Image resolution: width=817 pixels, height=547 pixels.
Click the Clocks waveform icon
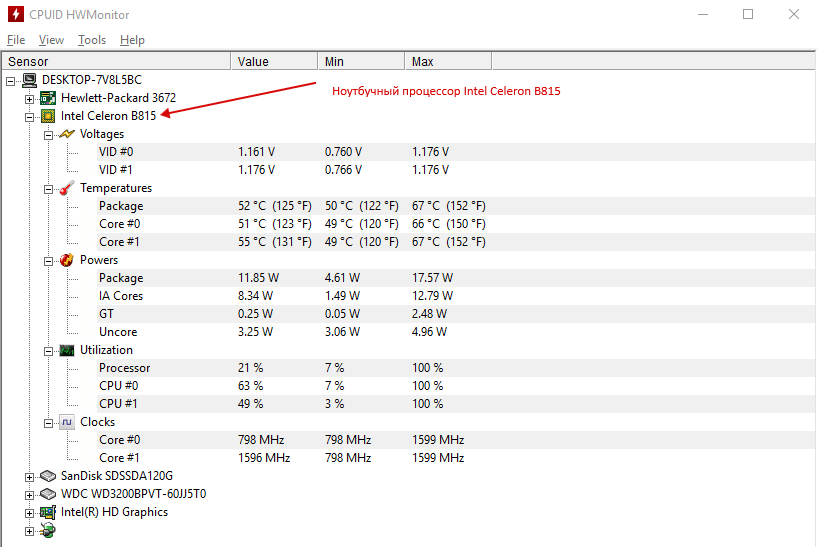point(66,422)
